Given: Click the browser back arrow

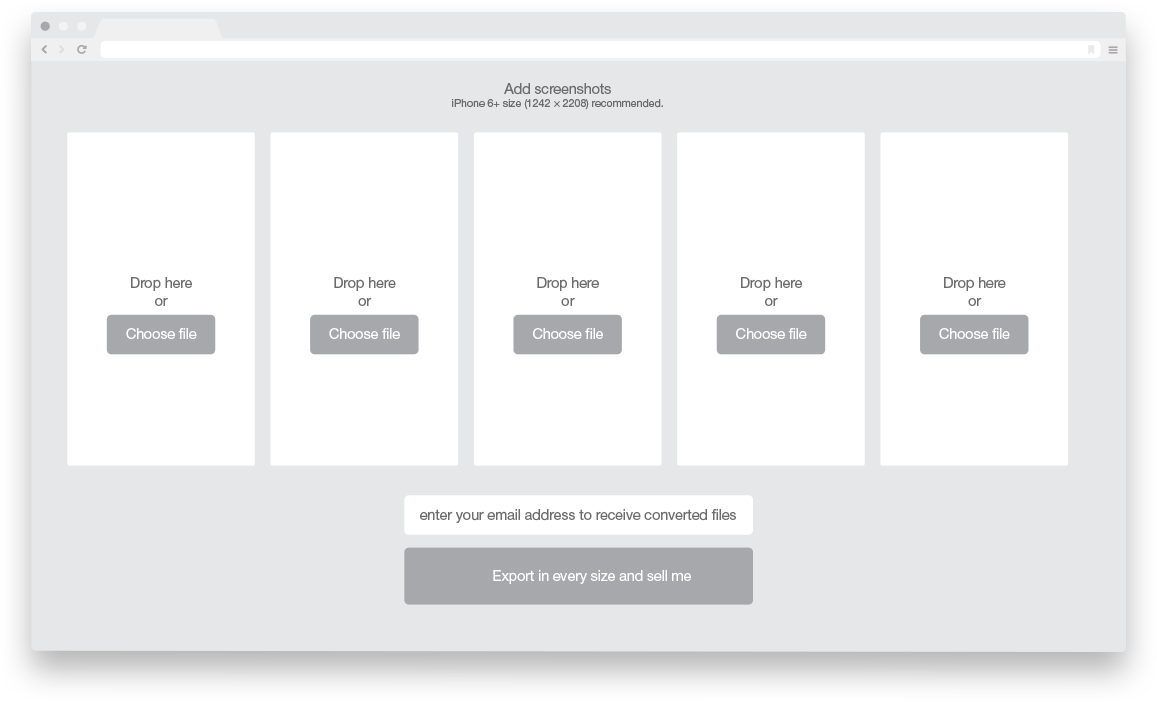Looking at the screenshot, I should 44,49.
